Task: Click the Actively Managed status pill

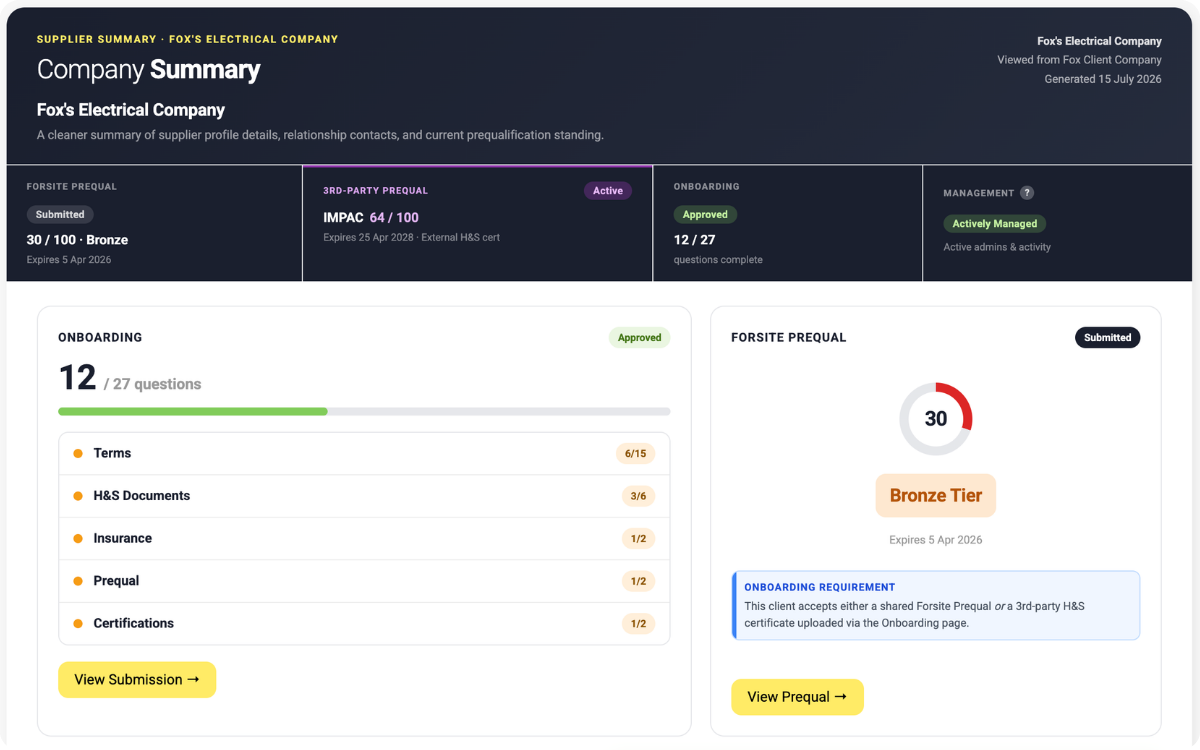Action: pyautogui.click(x=994, y=224)
